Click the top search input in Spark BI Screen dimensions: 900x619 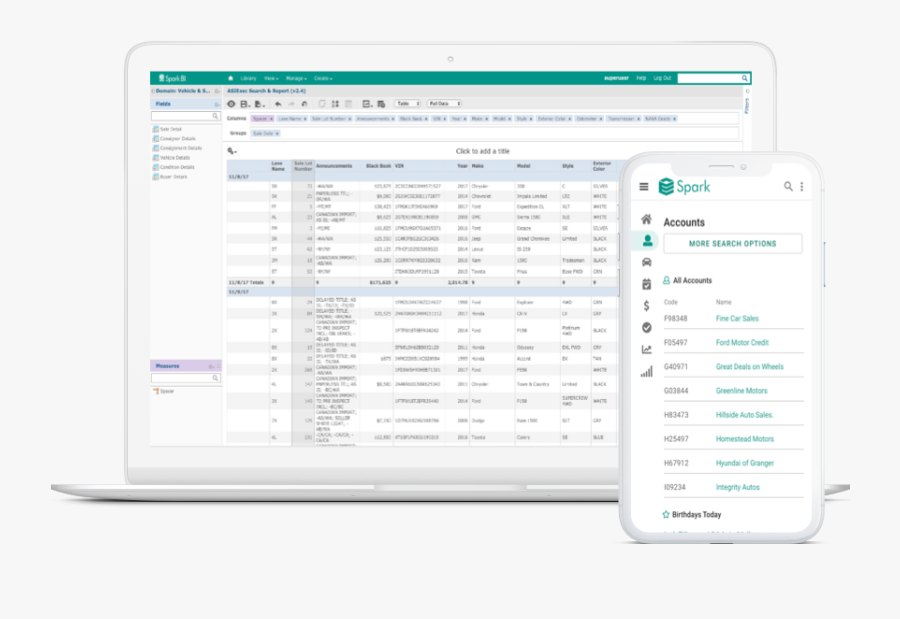[x=714, y=78]
